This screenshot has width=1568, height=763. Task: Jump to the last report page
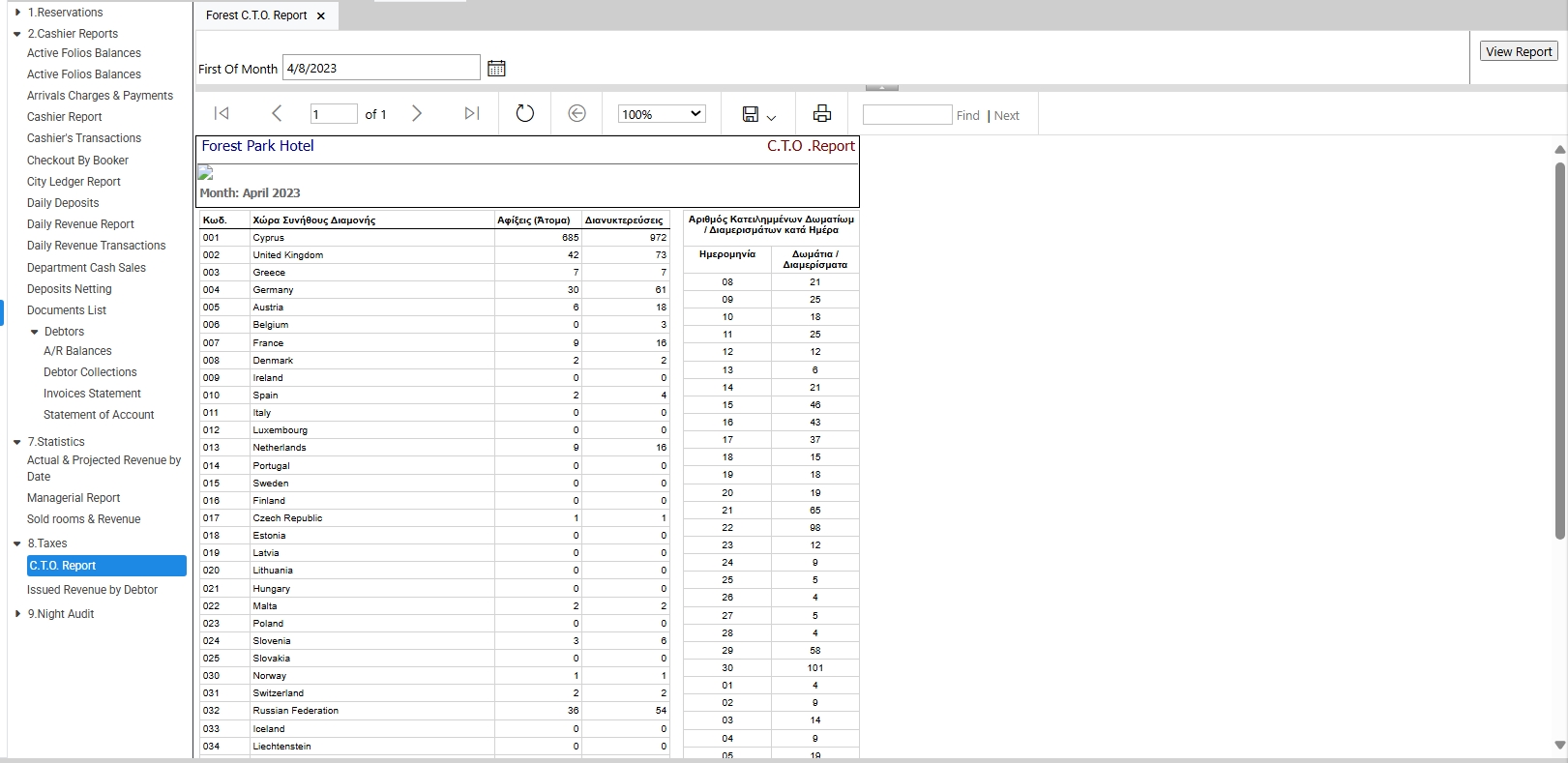(472, 114)
